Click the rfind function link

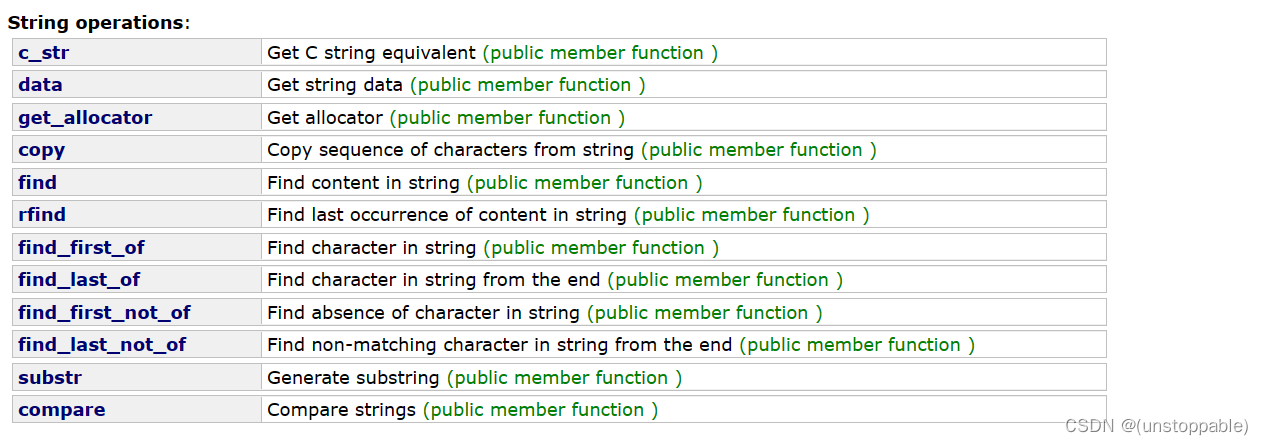(42, 215)
